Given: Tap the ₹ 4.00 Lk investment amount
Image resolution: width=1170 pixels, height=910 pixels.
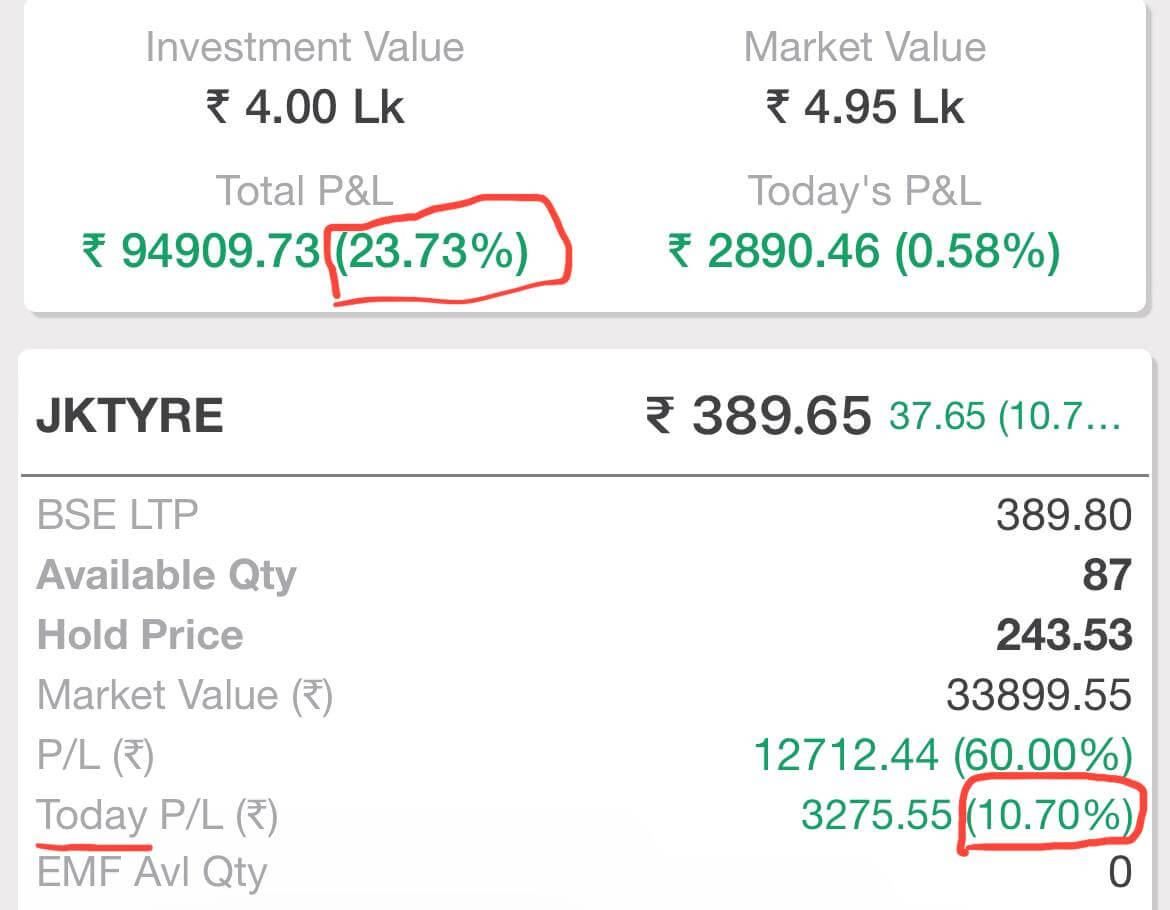Looking at the screenshot, I should coord(304,106).
